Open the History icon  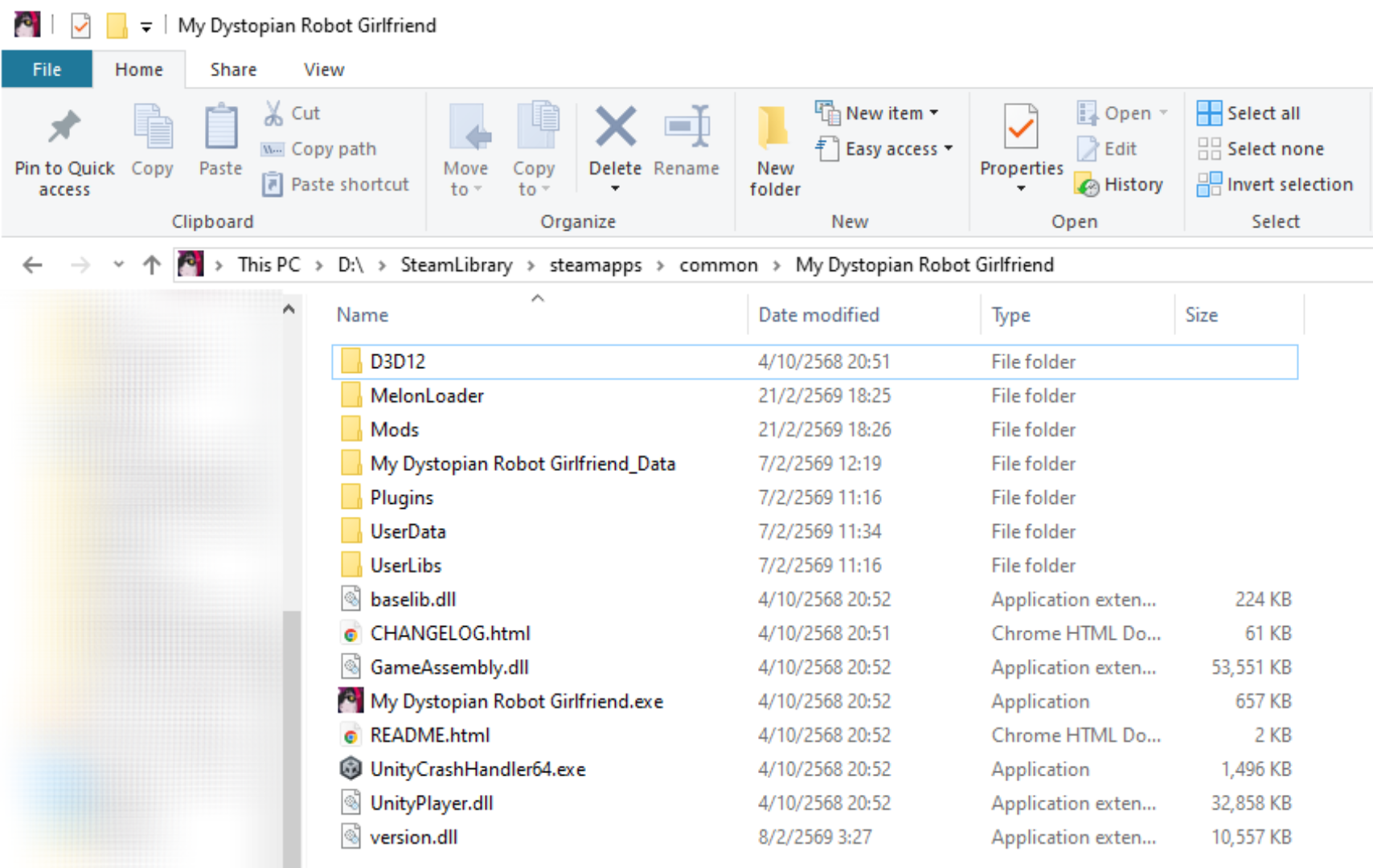[x=1087, y=185]
